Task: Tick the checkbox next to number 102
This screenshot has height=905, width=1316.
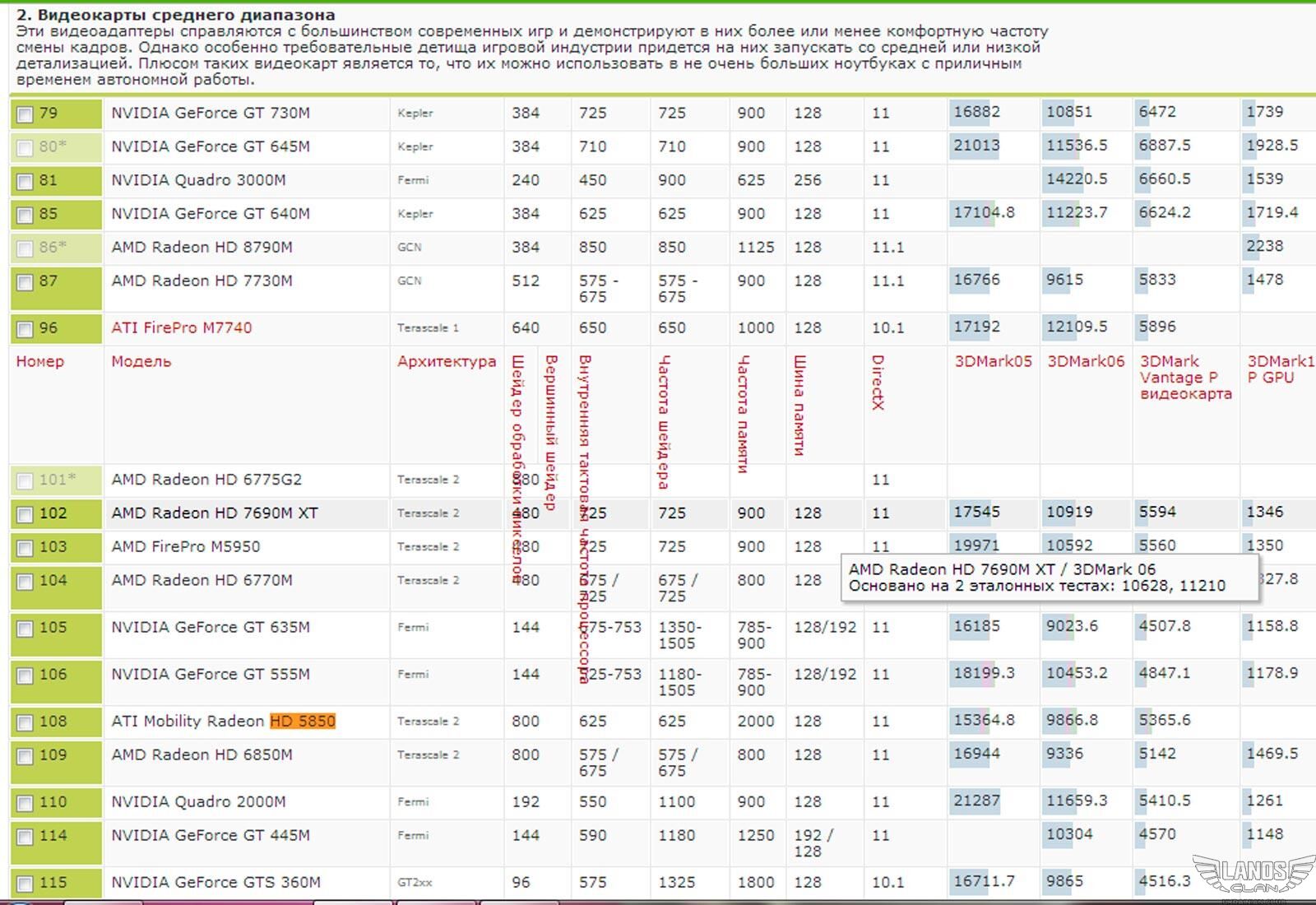Action: pos(25,515)
